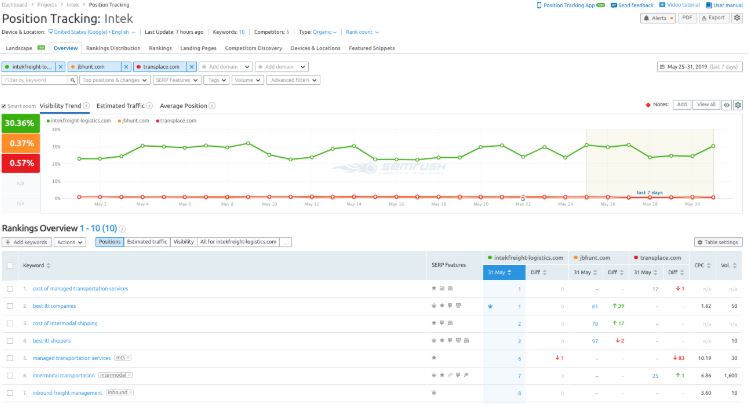749x412 pixels.
Task: Switch to the Competitors Discovery tab
Action: coord(253,48)
